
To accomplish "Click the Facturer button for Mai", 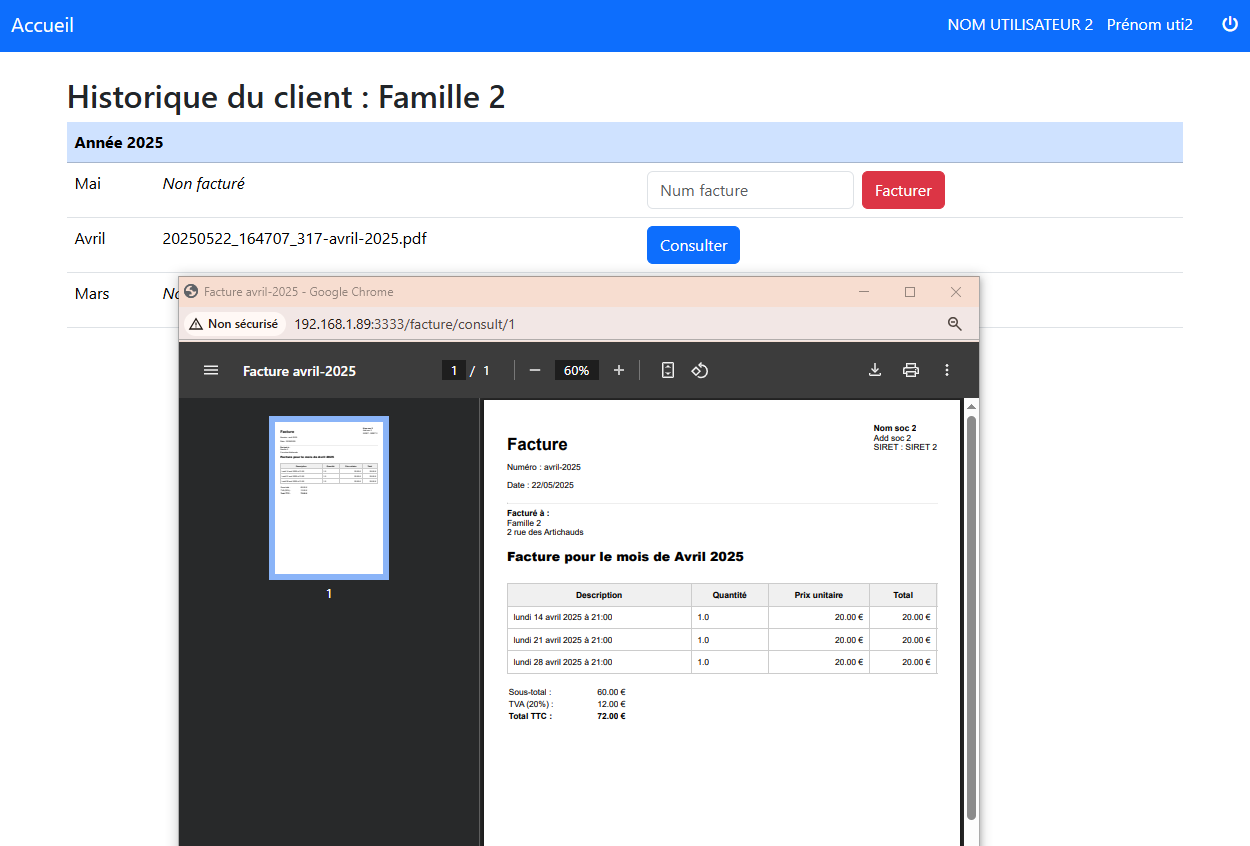I will [903, 190].
